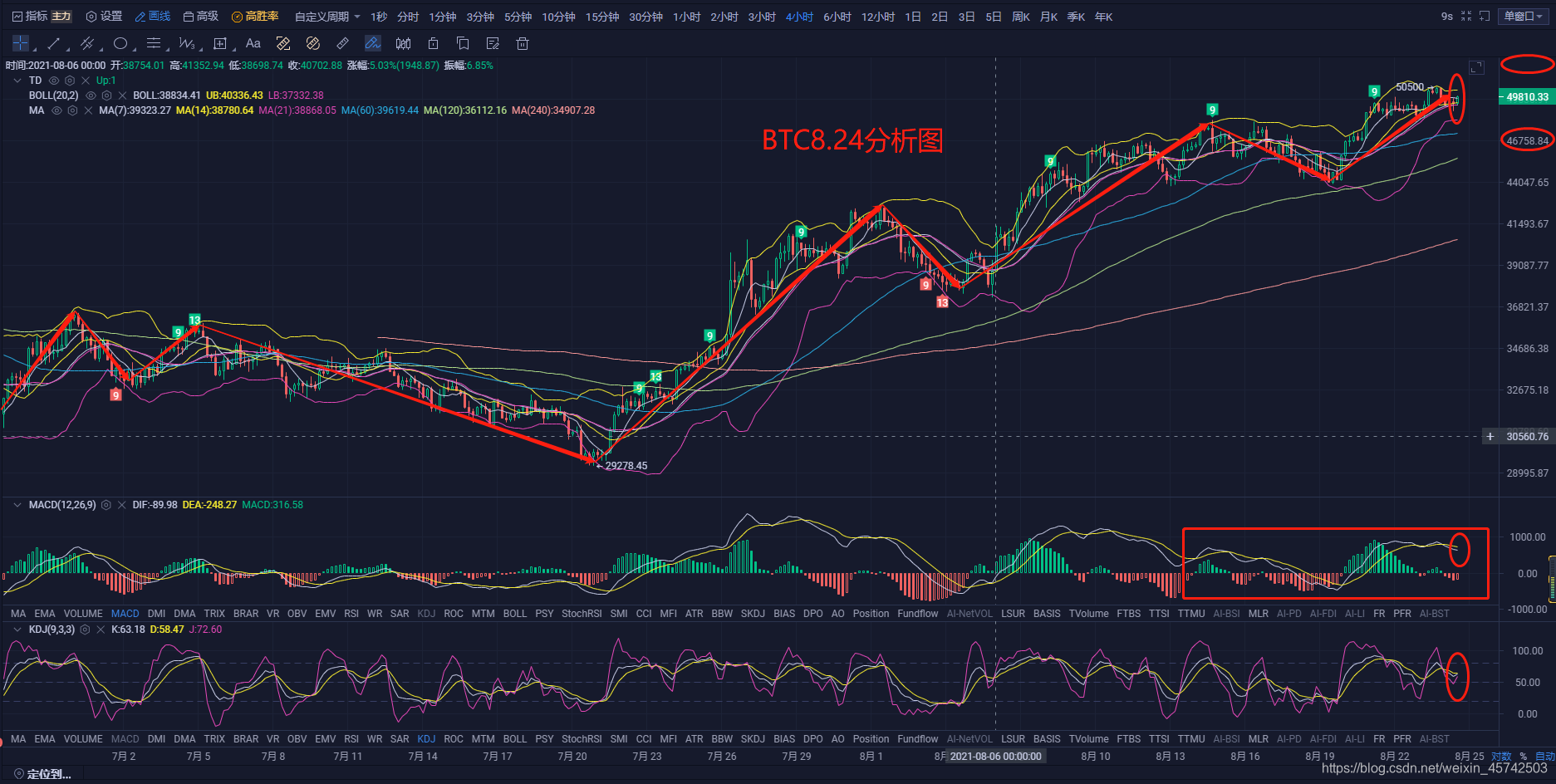Image resolution: width=1556 pixels, height=784 pixels.
Task: Select the crosshair cursor tool
Action: pos(21,43)
